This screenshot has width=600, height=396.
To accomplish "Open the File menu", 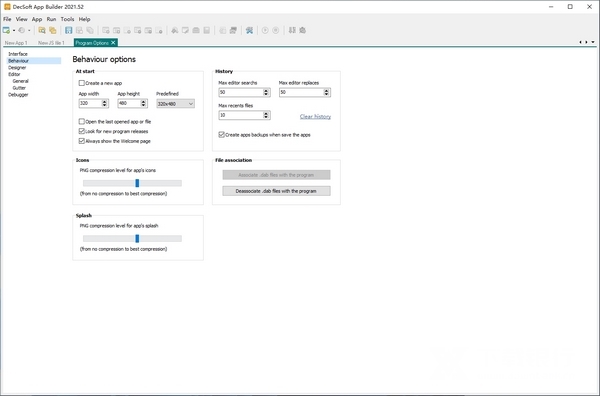I will (7, 19).
